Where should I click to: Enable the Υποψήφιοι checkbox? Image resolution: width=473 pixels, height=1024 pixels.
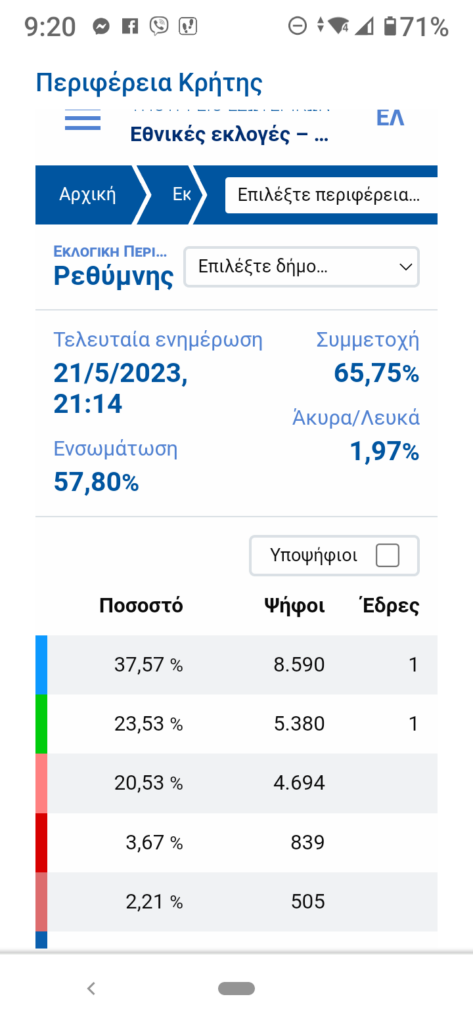pyautogui.click(x=387, y=556)
